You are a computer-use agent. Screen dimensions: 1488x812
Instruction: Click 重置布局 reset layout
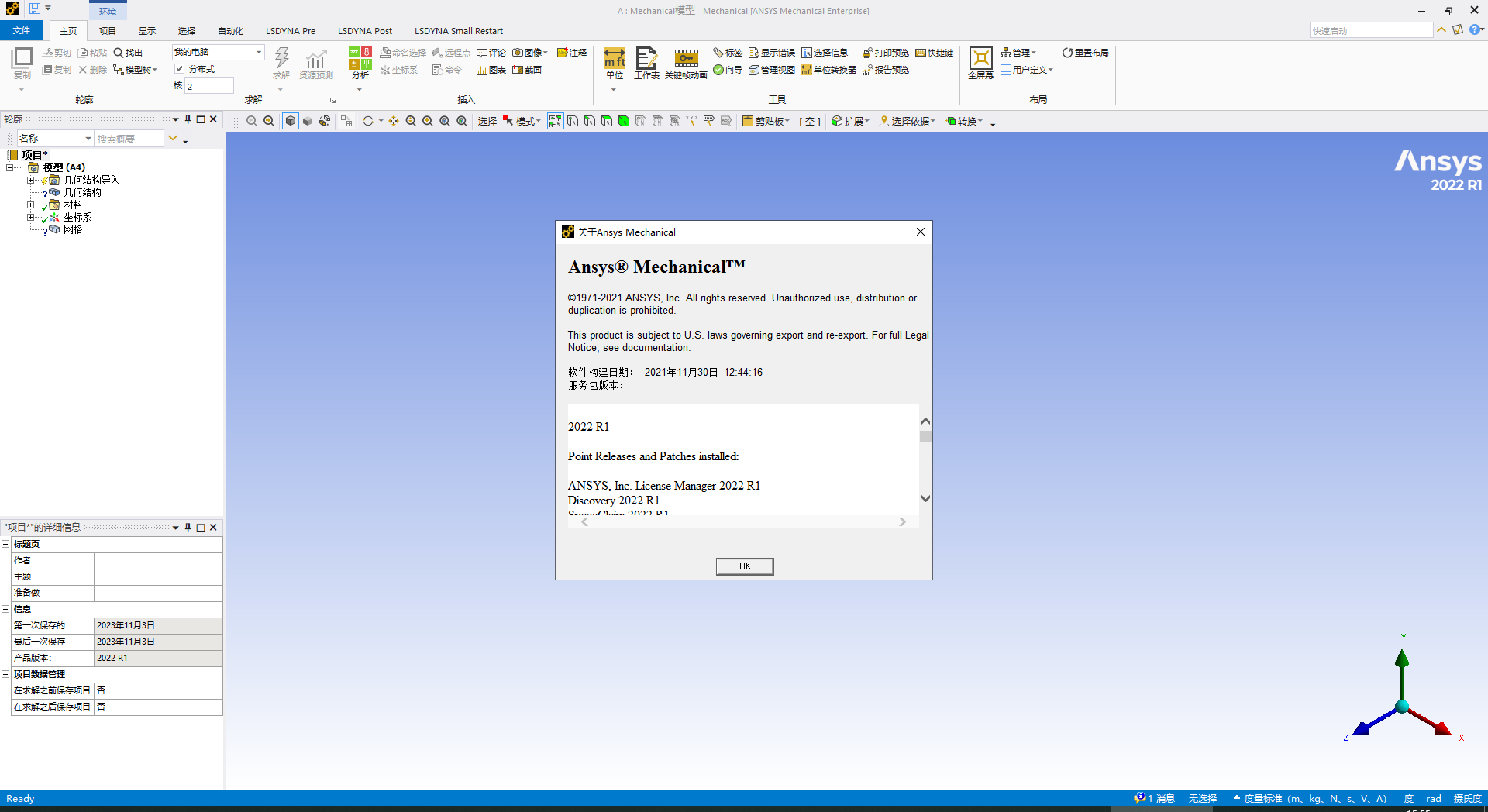1085,53
